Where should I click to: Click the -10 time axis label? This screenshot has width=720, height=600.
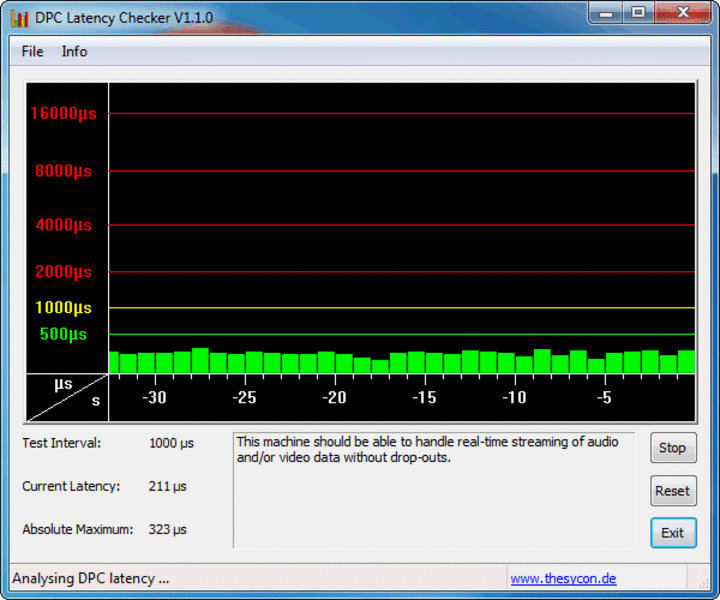(514, 398)
